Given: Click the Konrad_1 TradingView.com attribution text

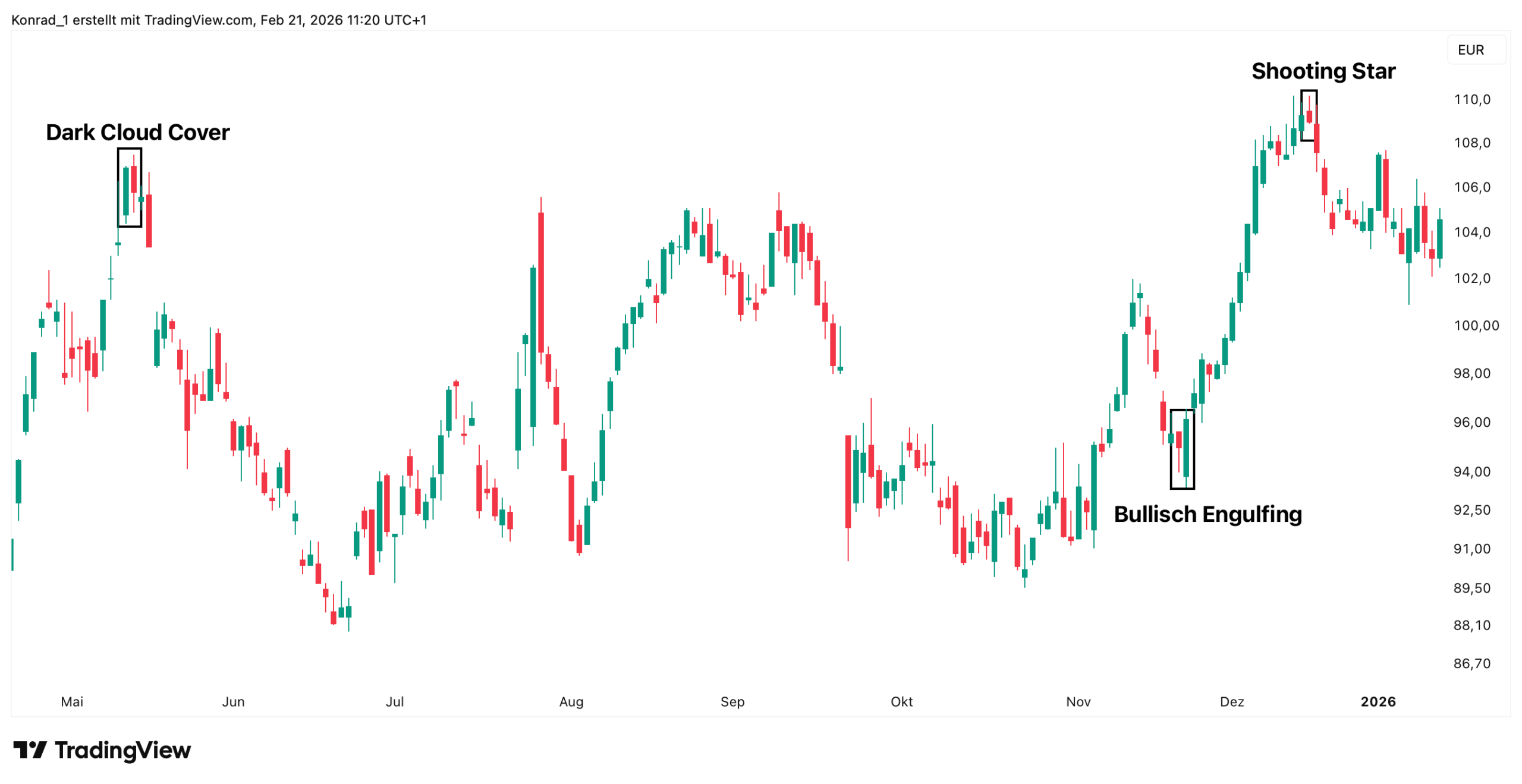Looking at the screenshot, I should [218, 20].
